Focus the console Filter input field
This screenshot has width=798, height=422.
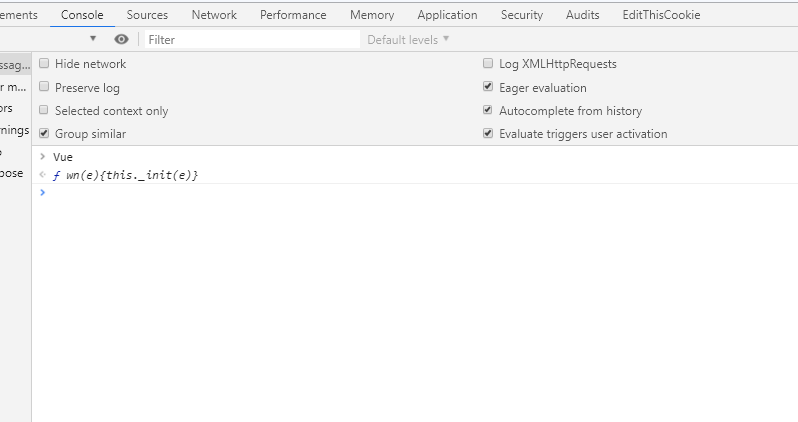point(251,39)
